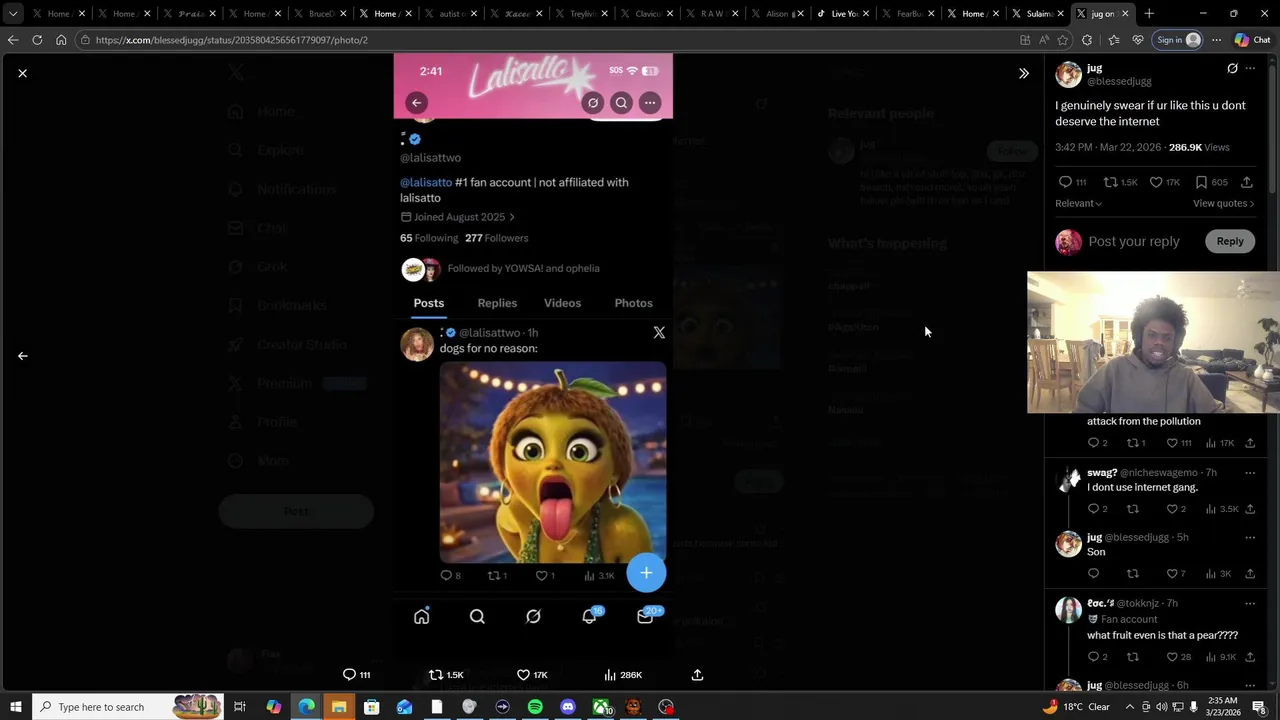Open jug's profile avatar in side panel
Image resolution: width=1280 pixels, height=720 pixels.
tap(1069, 75)
